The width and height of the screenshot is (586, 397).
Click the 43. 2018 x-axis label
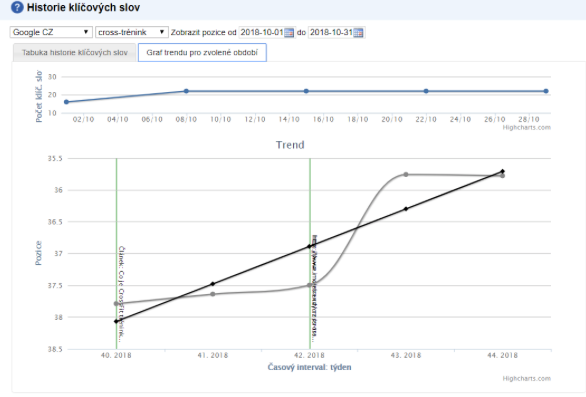(x=406, y=355)
